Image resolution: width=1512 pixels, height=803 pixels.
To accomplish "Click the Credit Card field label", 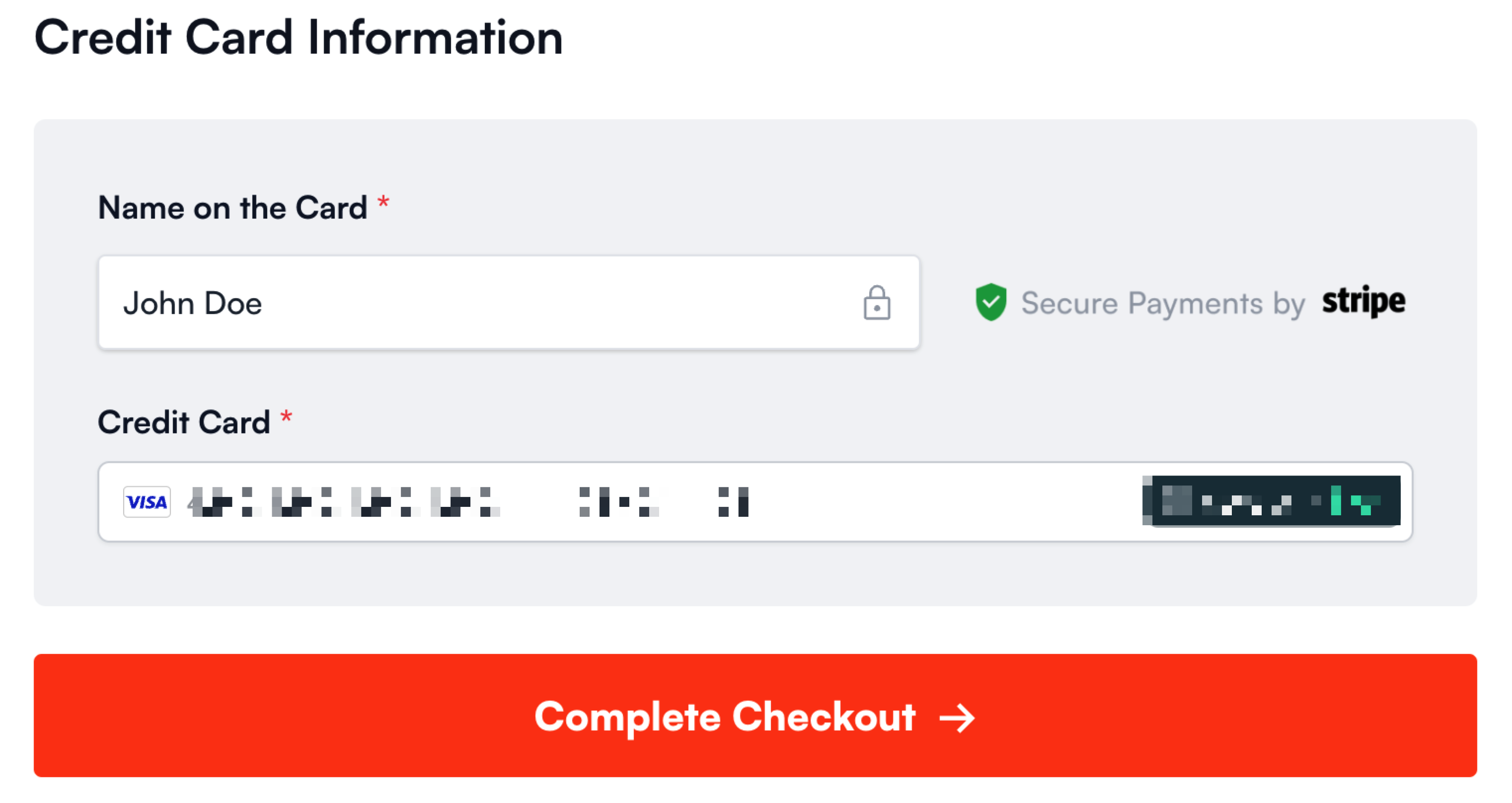I will click(184, 422).
